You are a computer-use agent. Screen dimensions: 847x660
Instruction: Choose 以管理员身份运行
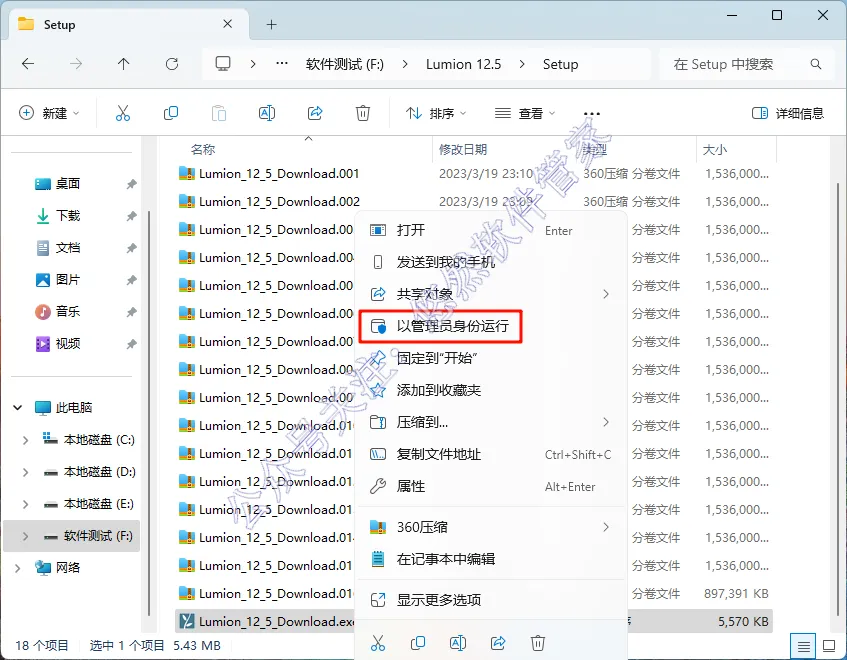(492, 326)
